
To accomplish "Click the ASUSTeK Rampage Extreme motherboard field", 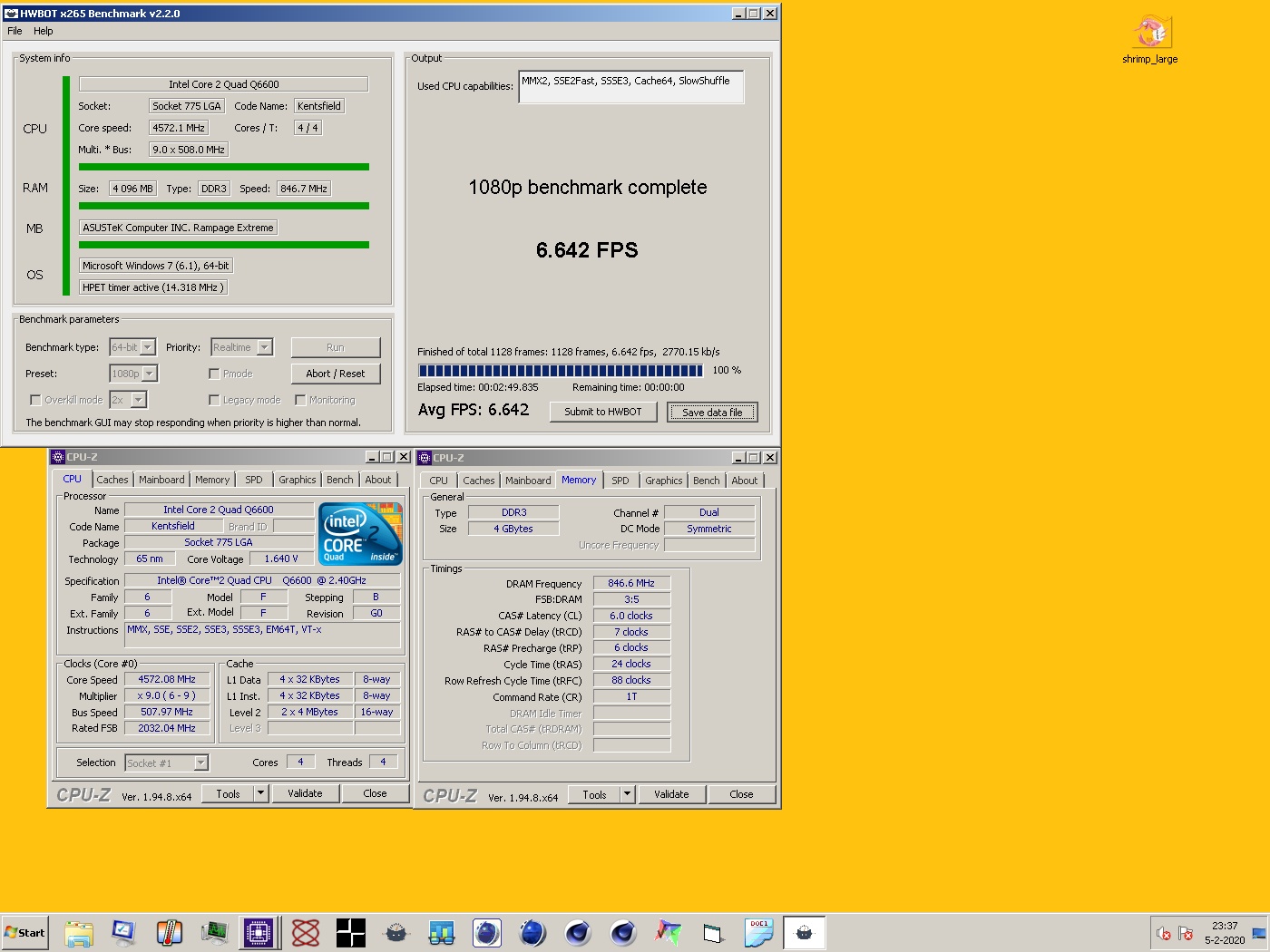I will point(178,228).
